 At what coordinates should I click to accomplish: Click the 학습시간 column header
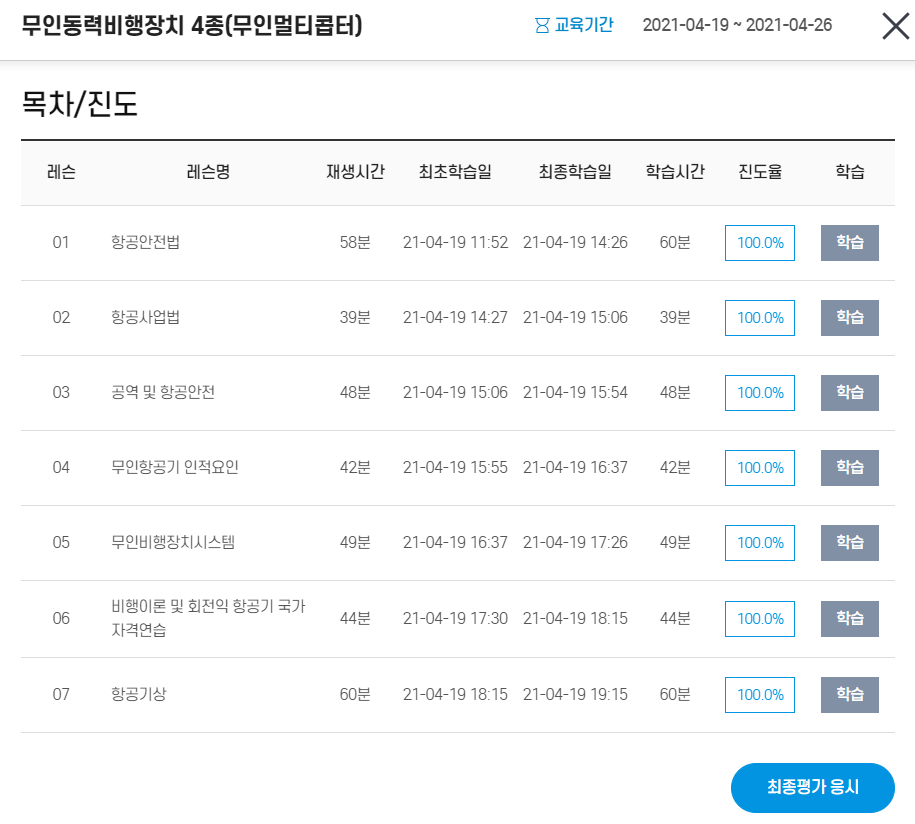point(675,172)
